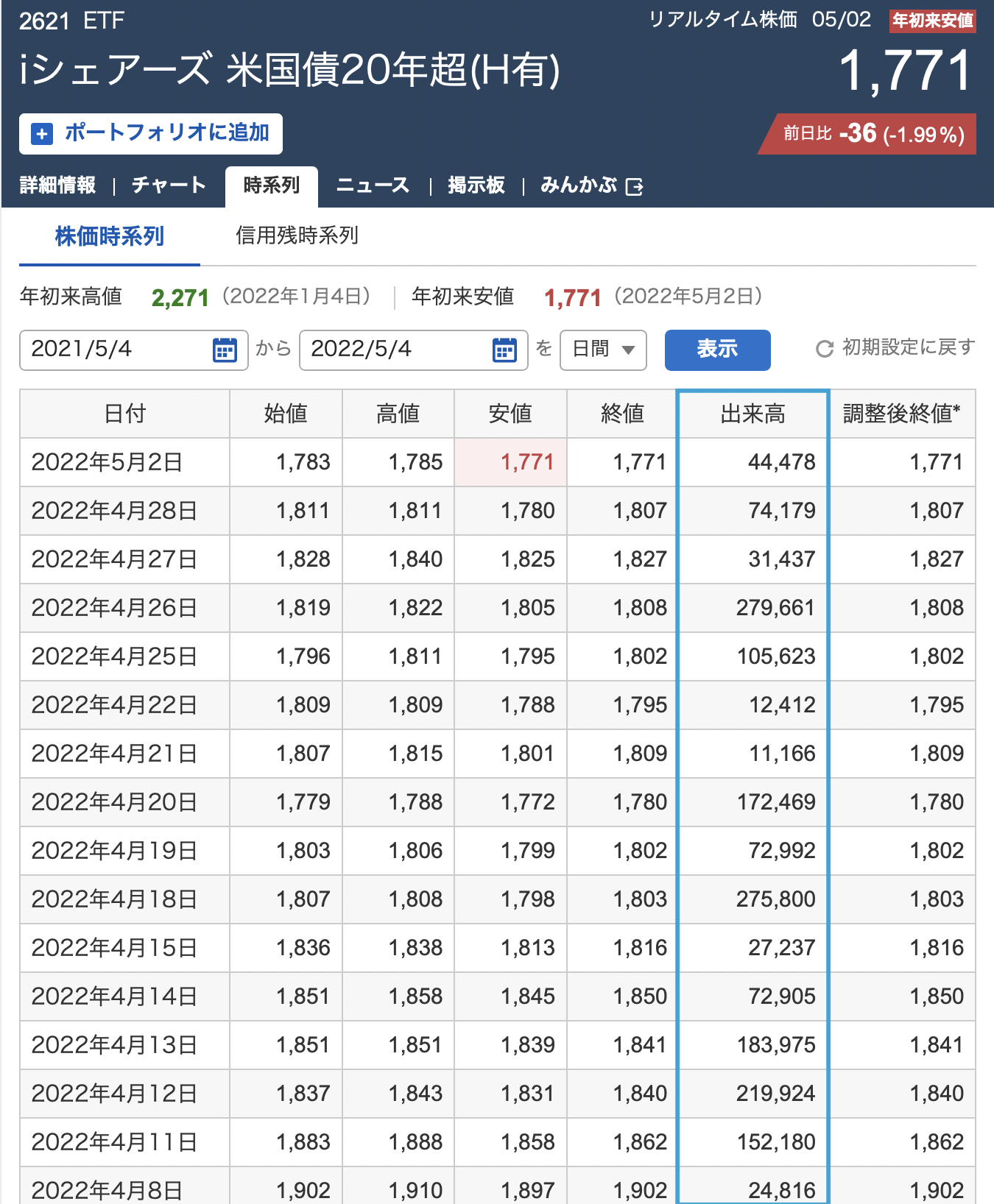Screen dimensions: 994x1204
Task: Click volume value 152,180
Action: coord(776,1142)
